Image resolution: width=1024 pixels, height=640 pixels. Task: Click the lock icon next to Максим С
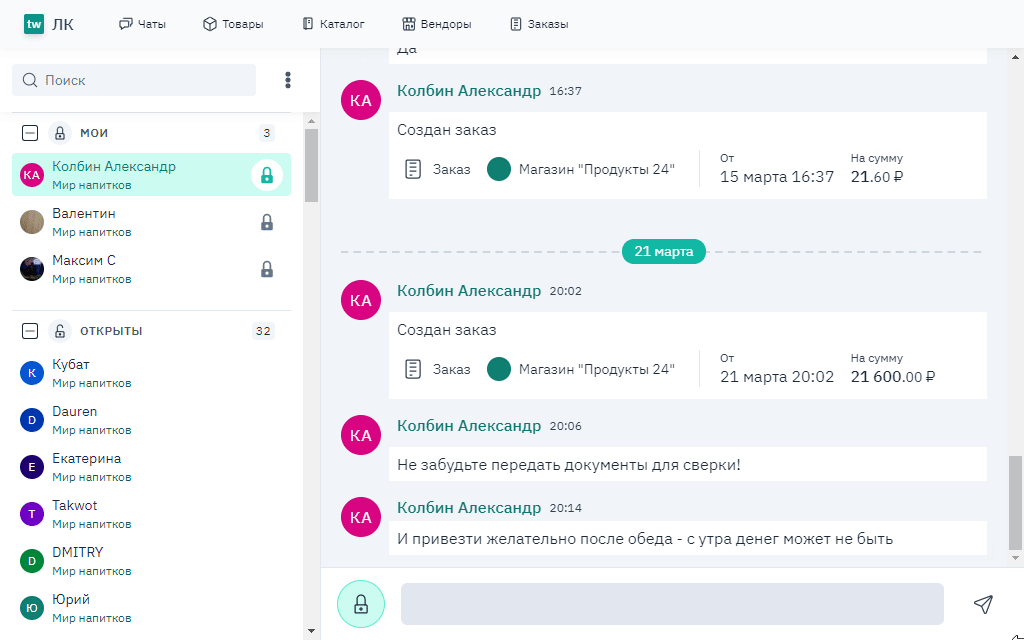coord(267,269)
